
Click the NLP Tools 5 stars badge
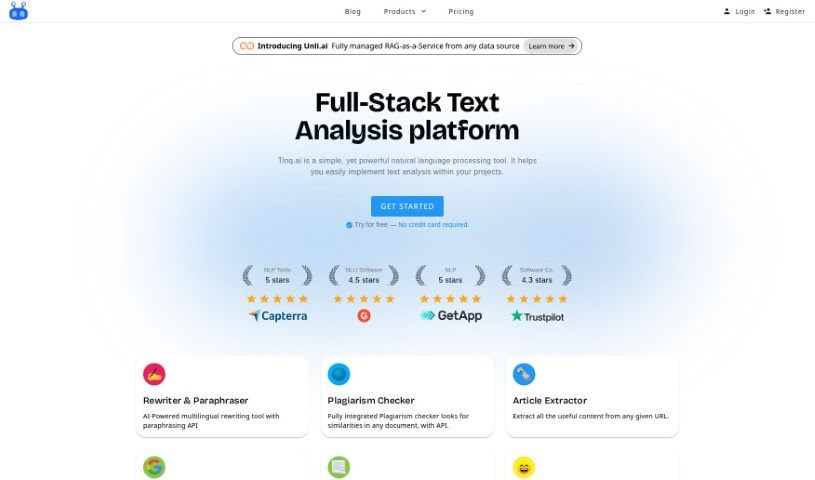pos(277,276)
